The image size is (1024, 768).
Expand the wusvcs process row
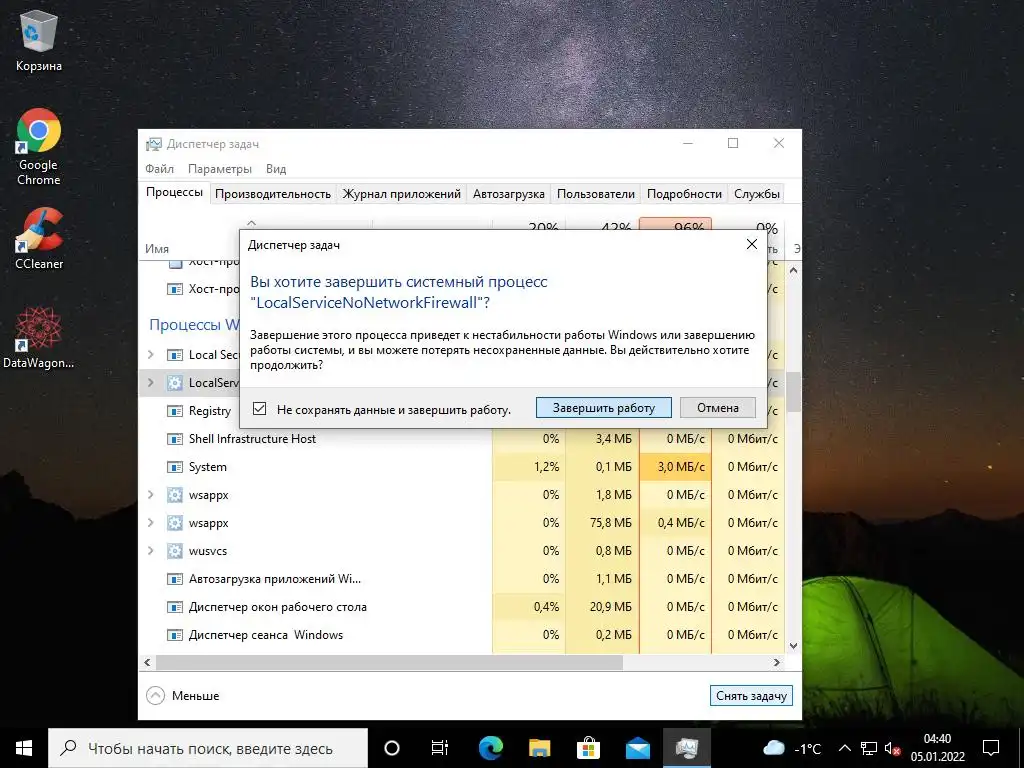coord(151,551)
